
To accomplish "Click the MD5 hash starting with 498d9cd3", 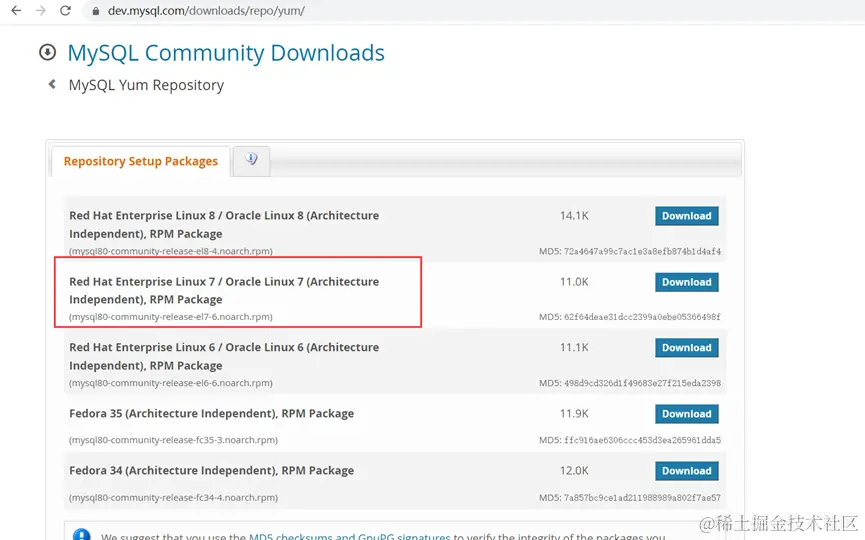I will coord(642,383).
